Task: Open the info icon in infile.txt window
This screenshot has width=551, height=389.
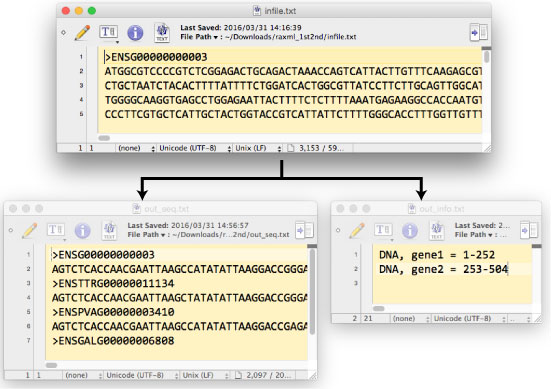Action: coord(135,33)
